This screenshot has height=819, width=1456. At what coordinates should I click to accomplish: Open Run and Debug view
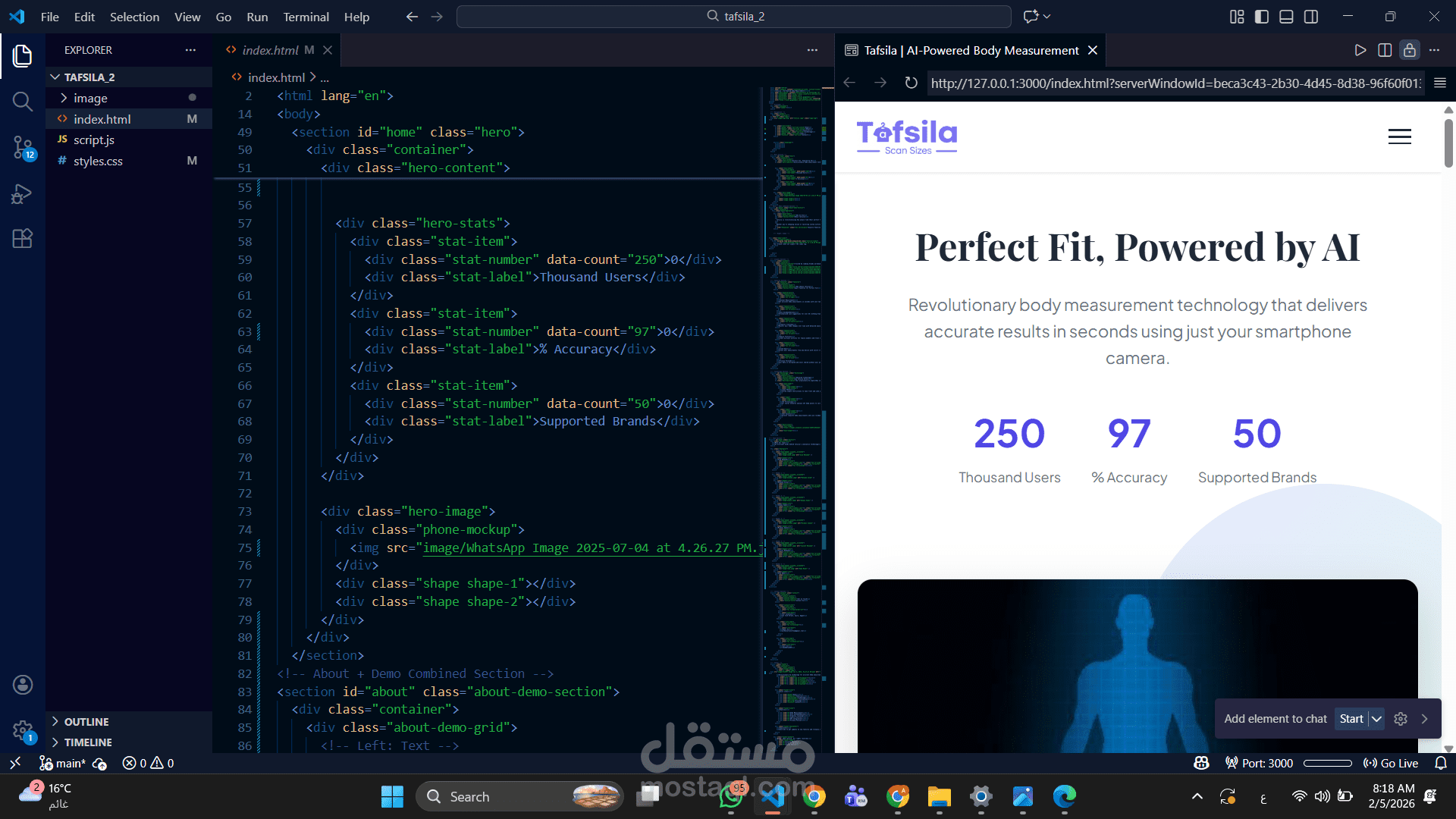coord(22,194)
